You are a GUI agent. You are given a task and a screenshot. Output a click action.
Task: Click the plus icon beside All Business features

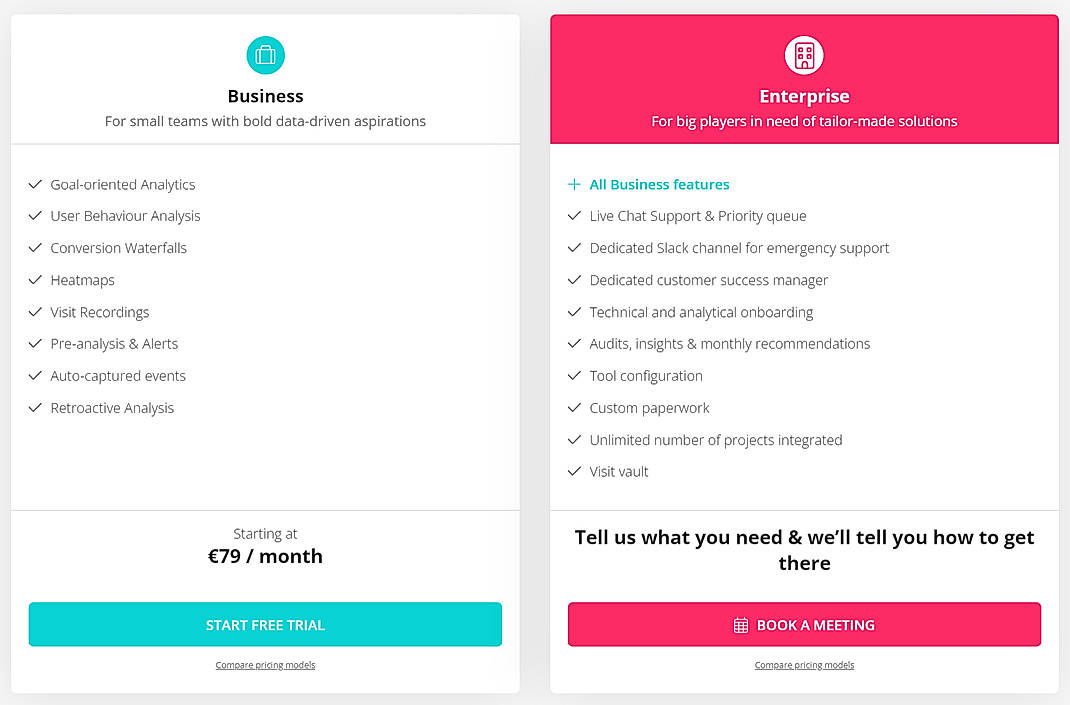tap(574, 184)
